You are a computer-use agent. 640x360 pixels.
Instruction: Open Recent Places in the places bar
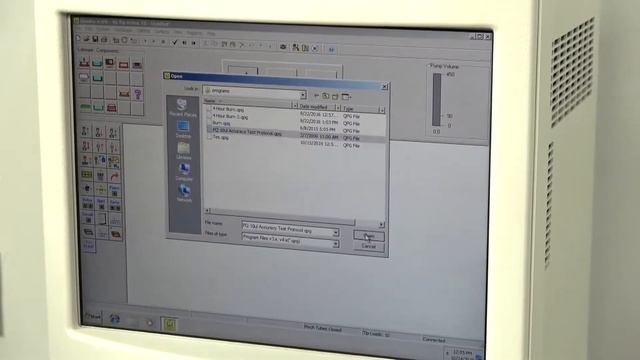tap(182, 108)
